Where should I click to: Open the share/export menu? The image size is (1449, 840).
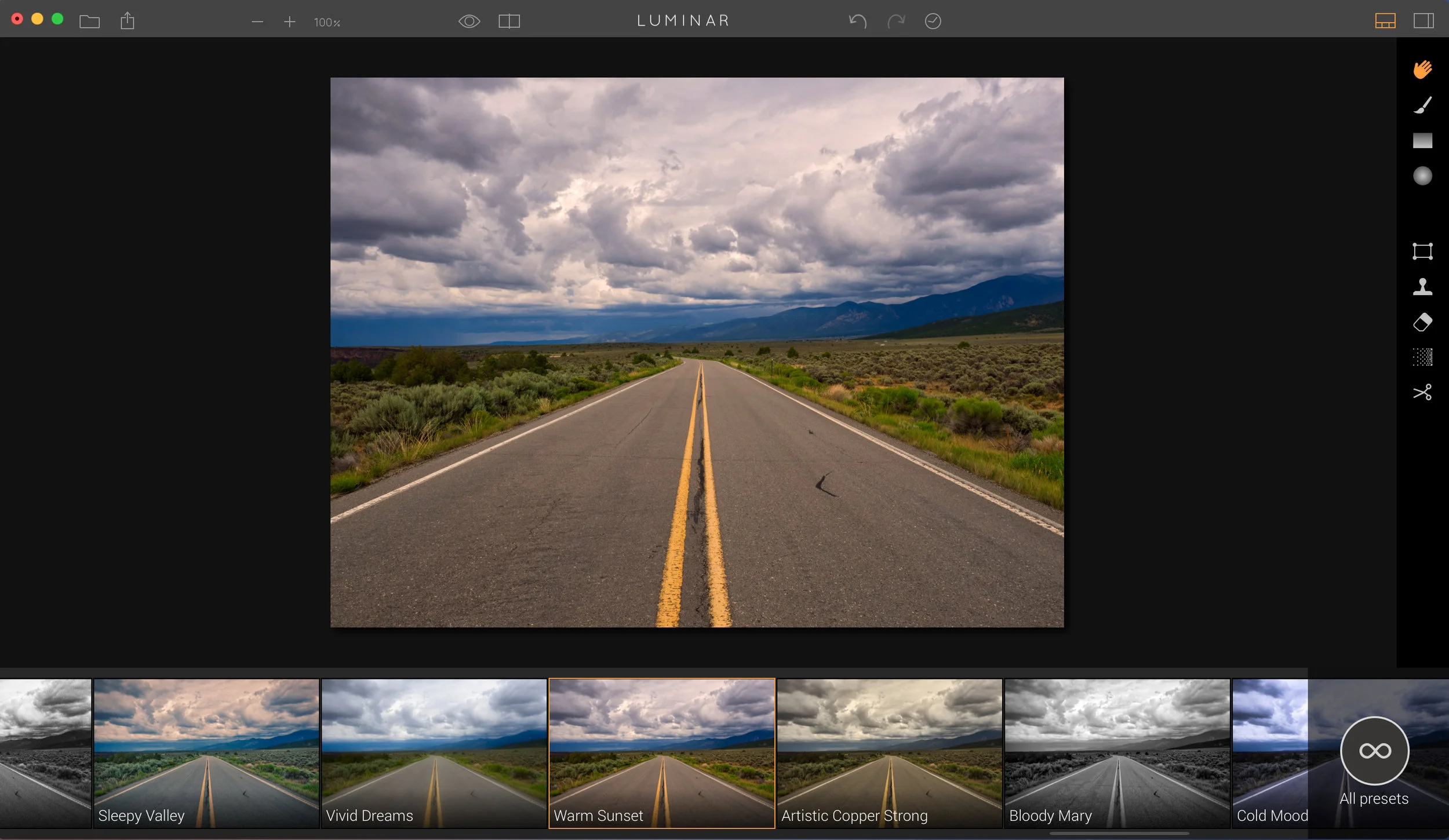(x=128, y=21)
